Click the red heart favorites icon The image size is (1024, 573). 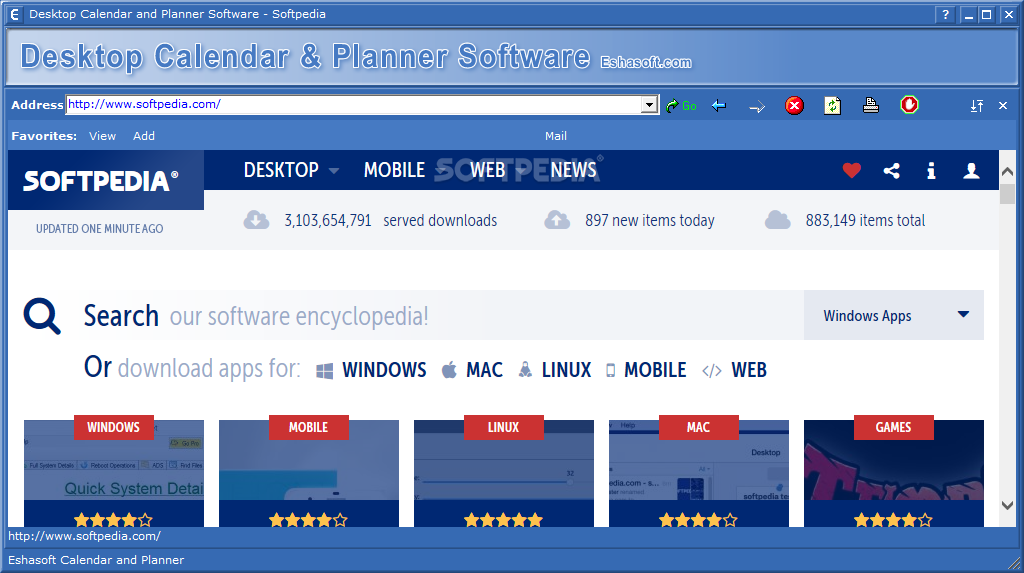click(x=852, y=171)
